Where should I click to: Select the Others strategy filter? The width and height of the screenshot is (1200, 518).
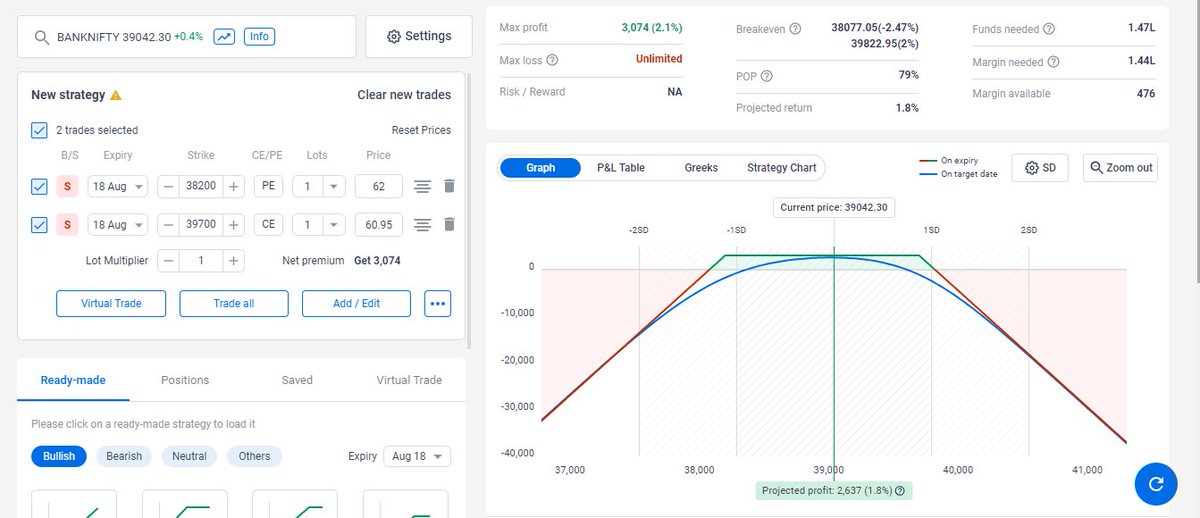[254, 456]
